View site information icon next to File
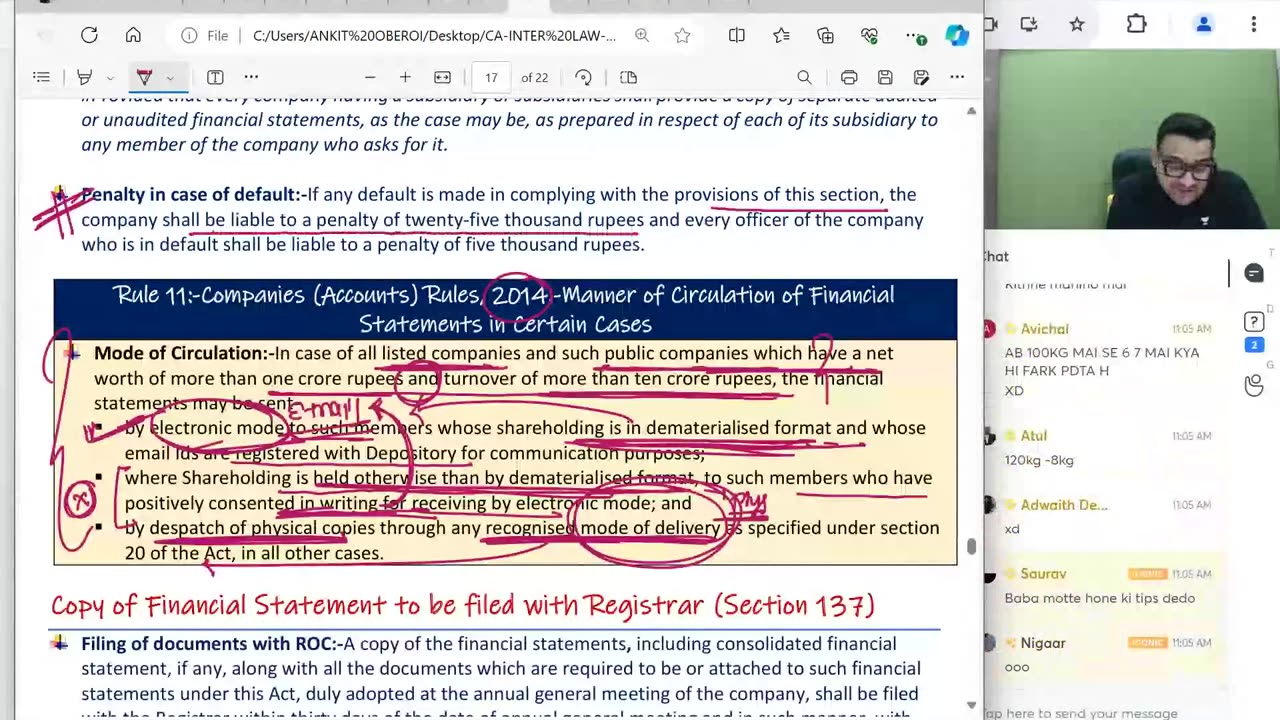The width and height of the screenshot is (1280, 720). point(189,36)
